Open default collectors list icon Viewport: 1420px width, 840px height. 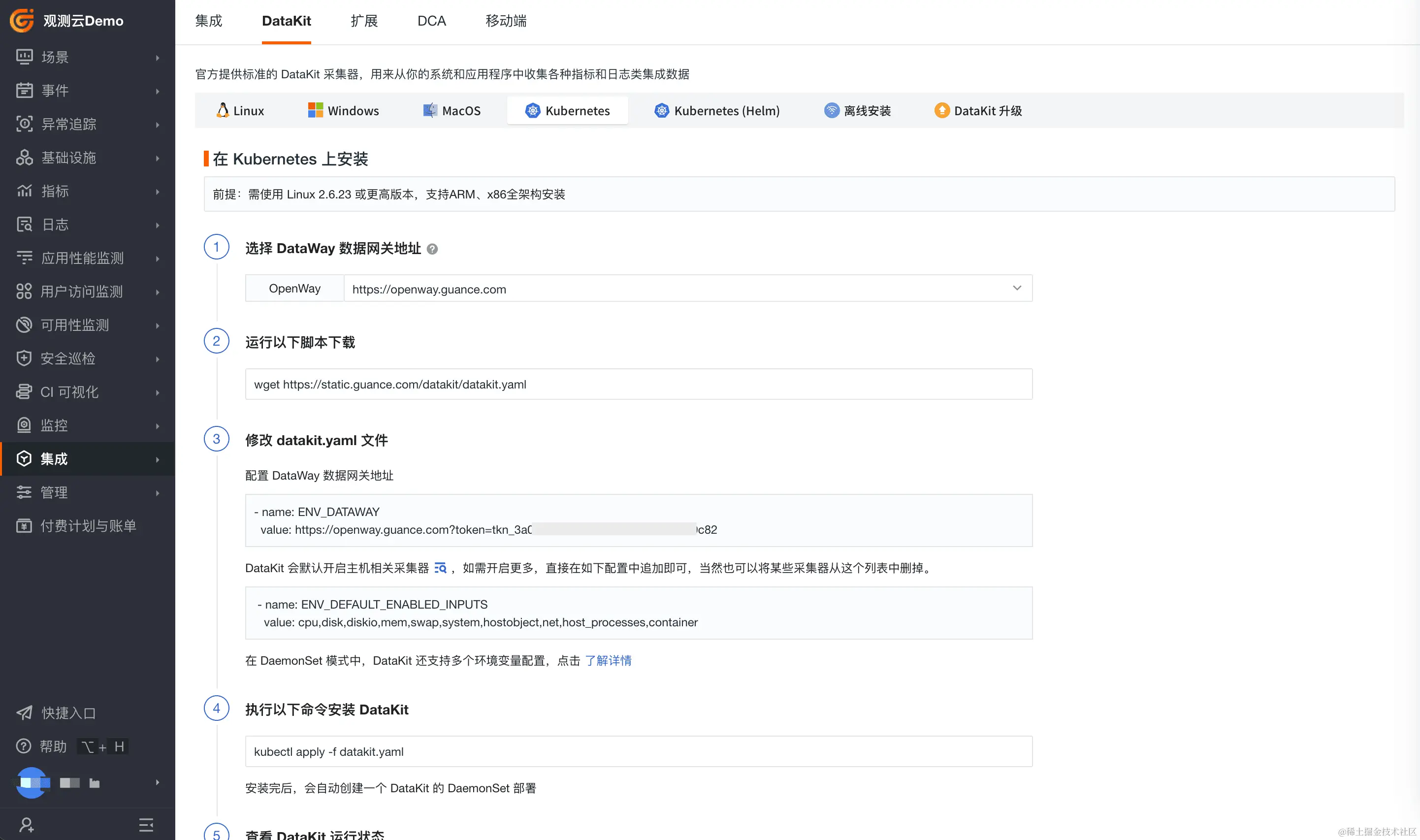[x=440, y=568]
